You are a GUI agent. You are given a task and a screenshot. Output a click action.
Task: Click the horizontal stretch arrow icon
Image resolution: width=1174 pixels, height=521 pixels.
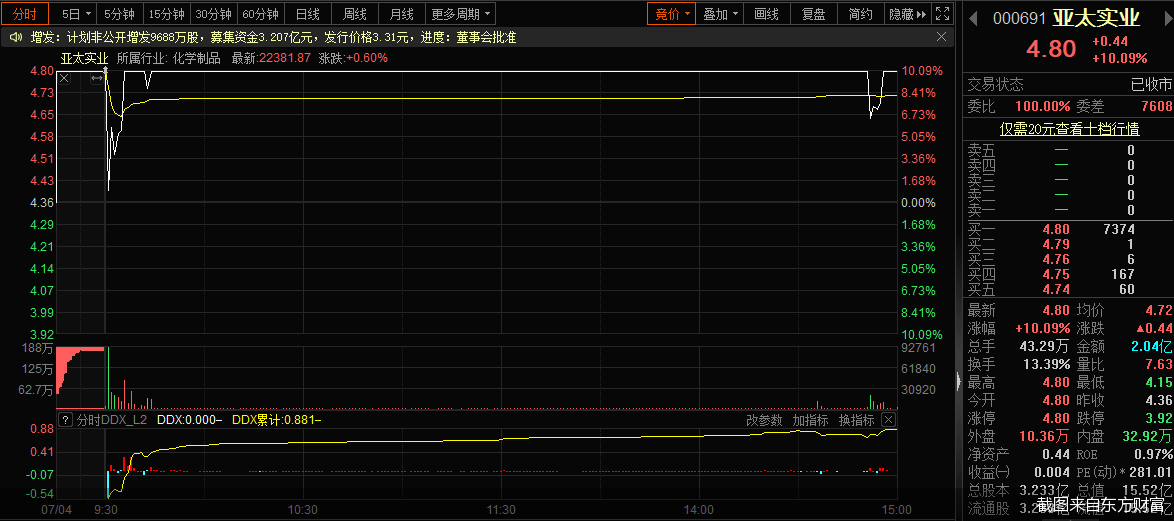pos(97,79)
